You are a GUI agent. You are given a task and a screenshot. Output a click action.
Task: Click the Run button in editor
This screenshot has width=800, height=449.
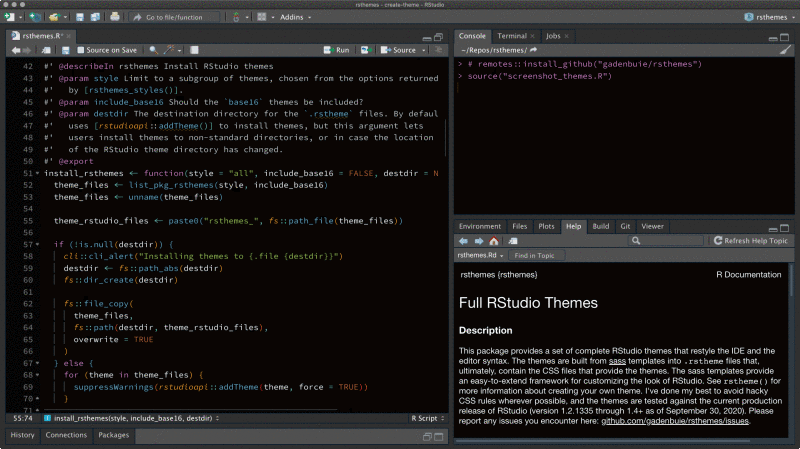click(x=337, y=50)
